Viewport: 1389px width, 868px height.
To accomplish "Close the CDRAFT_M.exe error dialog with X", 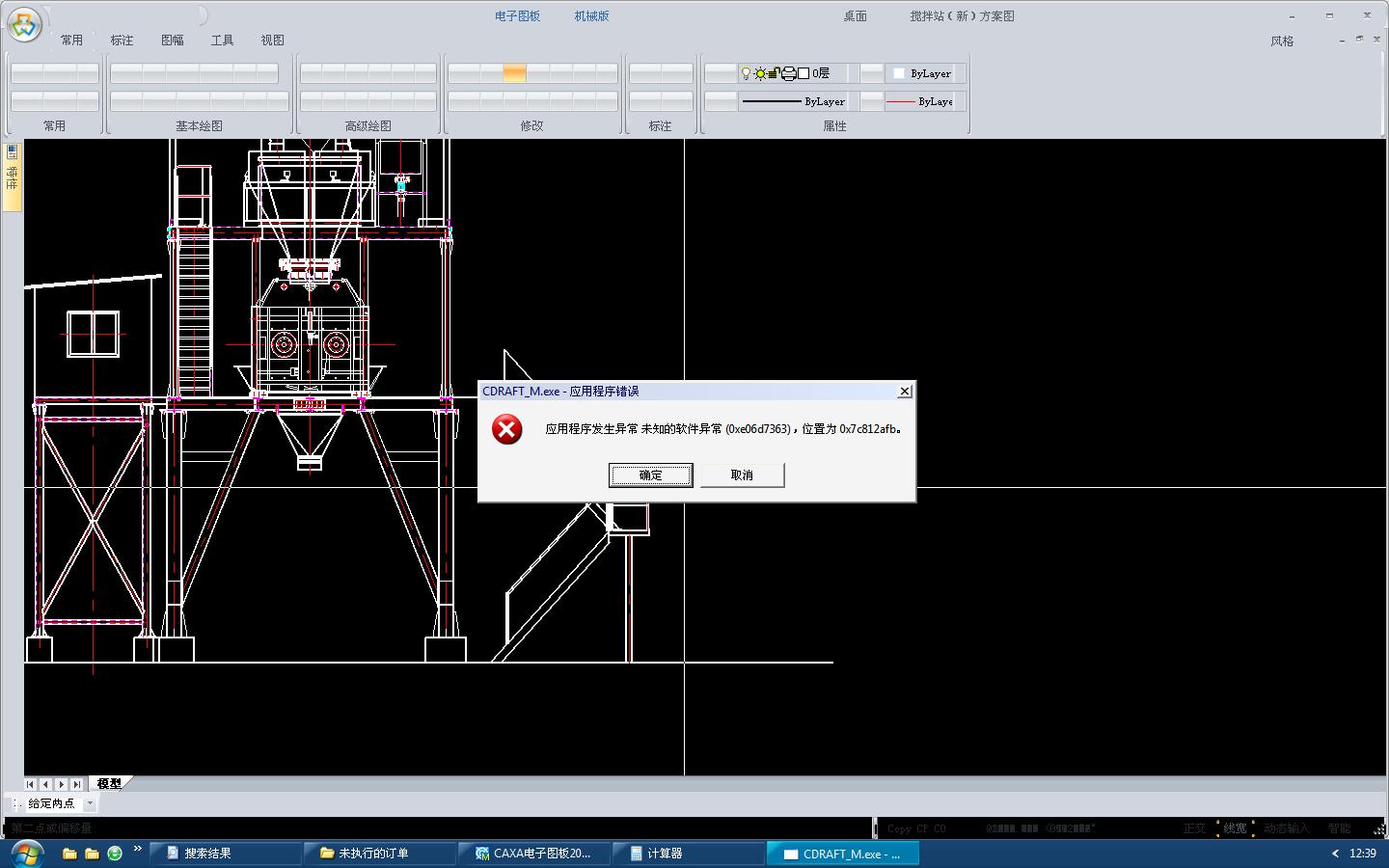I will pyautogui.click(x=904, y=391).
